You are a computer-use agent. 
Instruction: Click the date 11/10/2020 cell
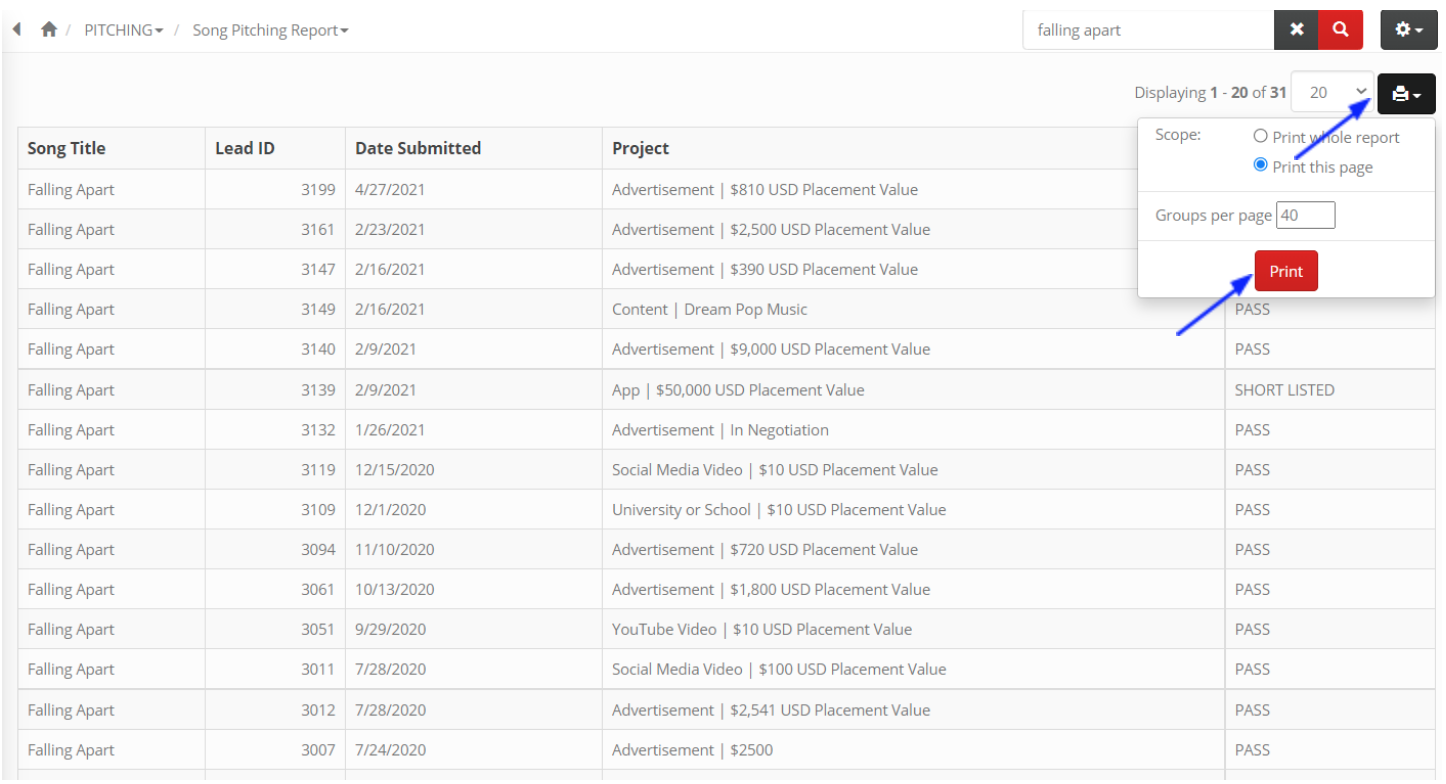473,549
